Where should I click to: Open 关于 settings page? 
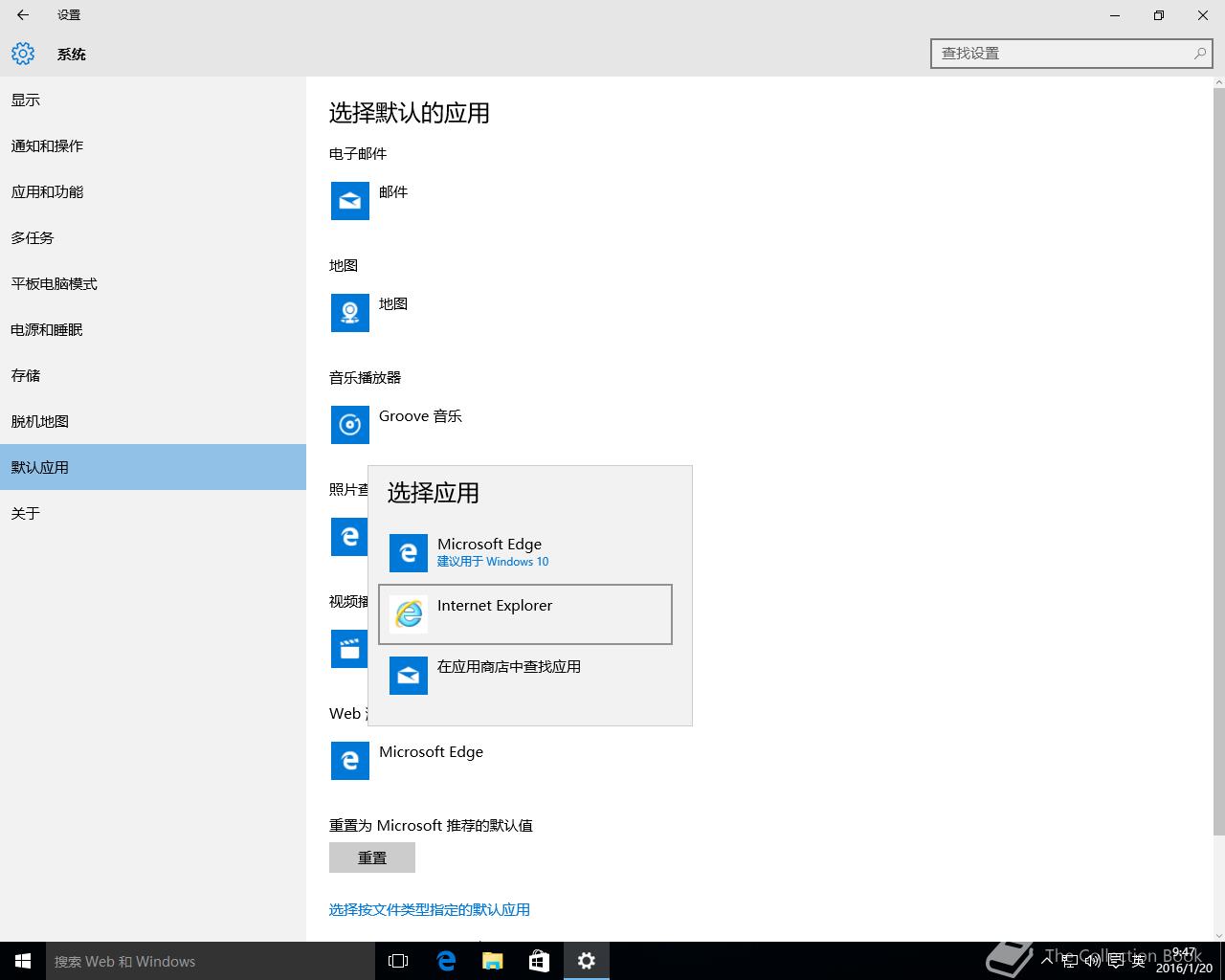coord(153,513)
